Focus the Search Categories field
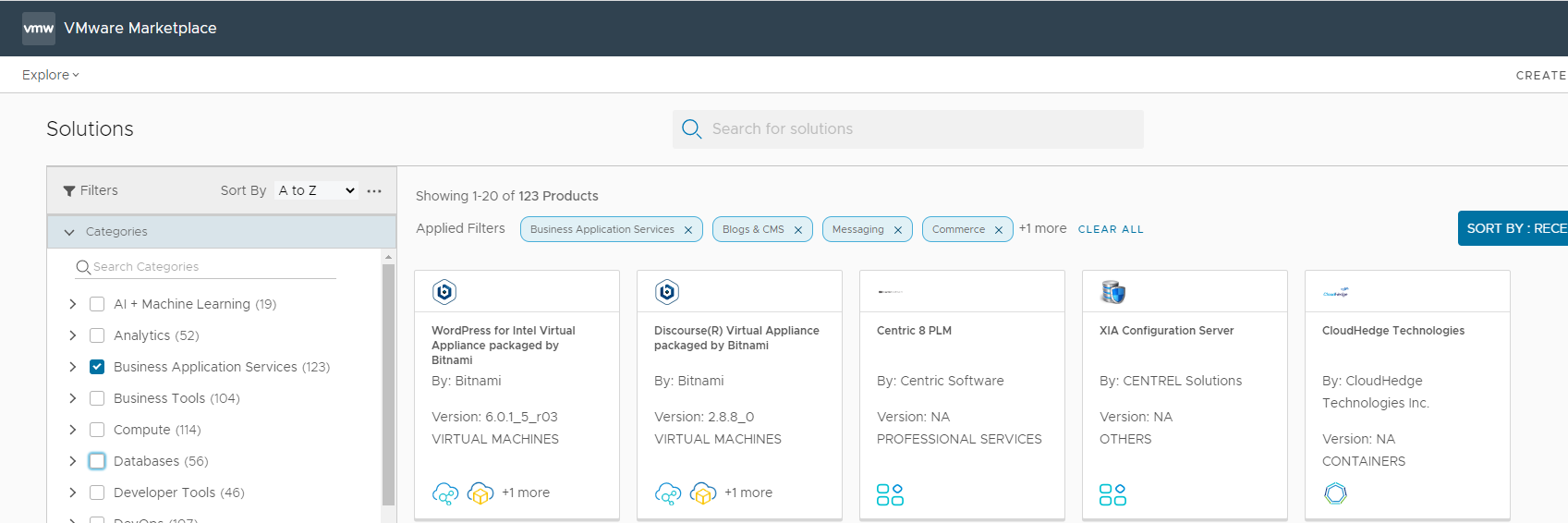The image size is (1568, 523). pos(205,267)
